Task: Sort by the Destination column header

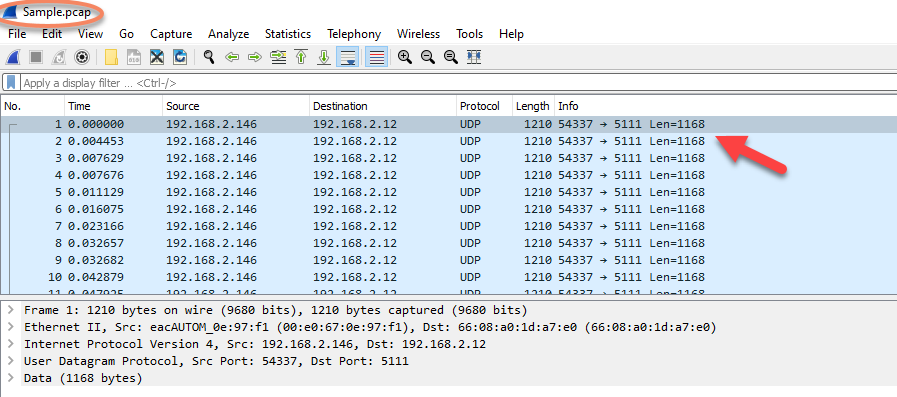Action: tap(383, 106)
